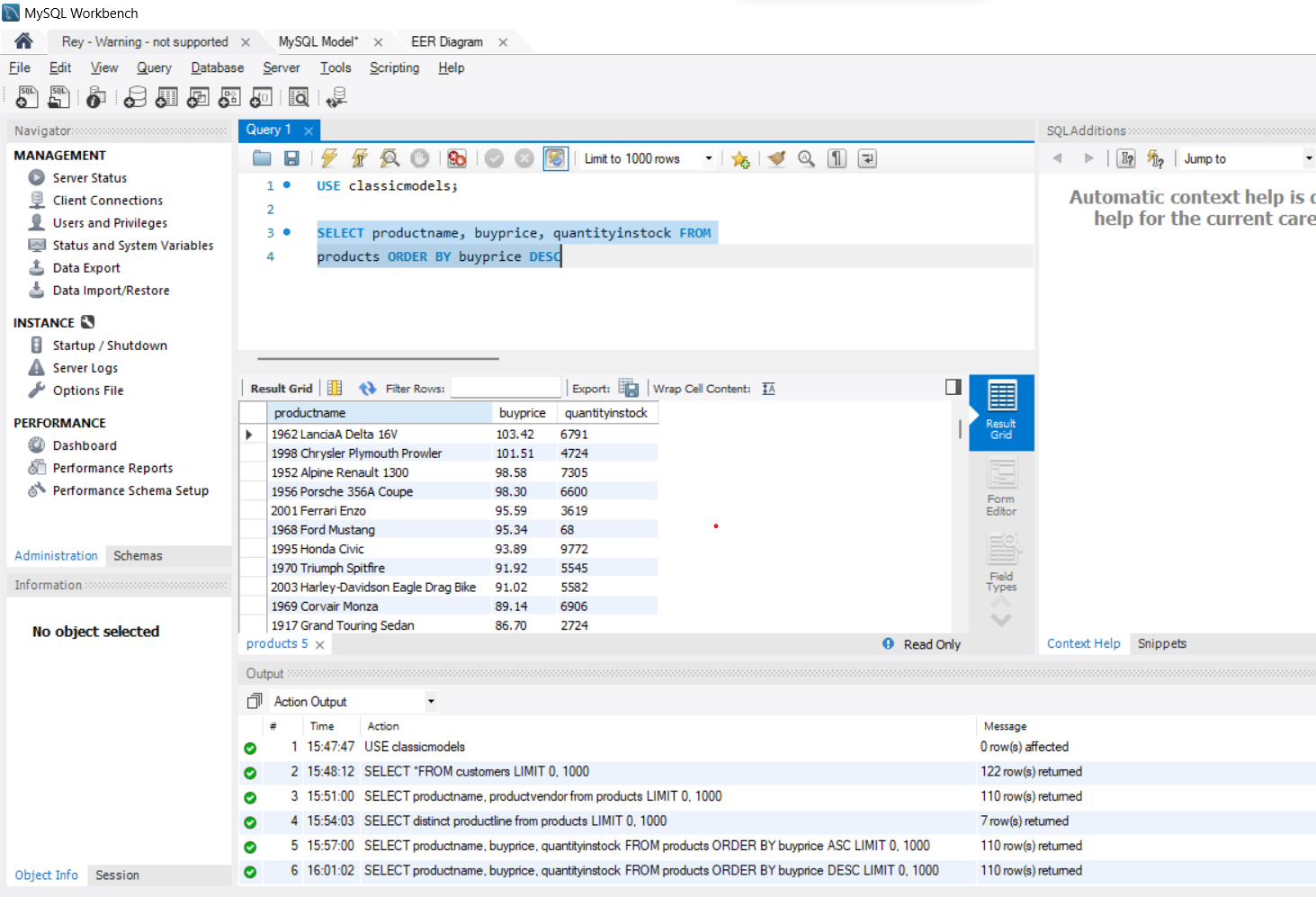Toggle the result grid field view icon
1316x897 pixels.
pyautogui.click(x=335, y=388)
